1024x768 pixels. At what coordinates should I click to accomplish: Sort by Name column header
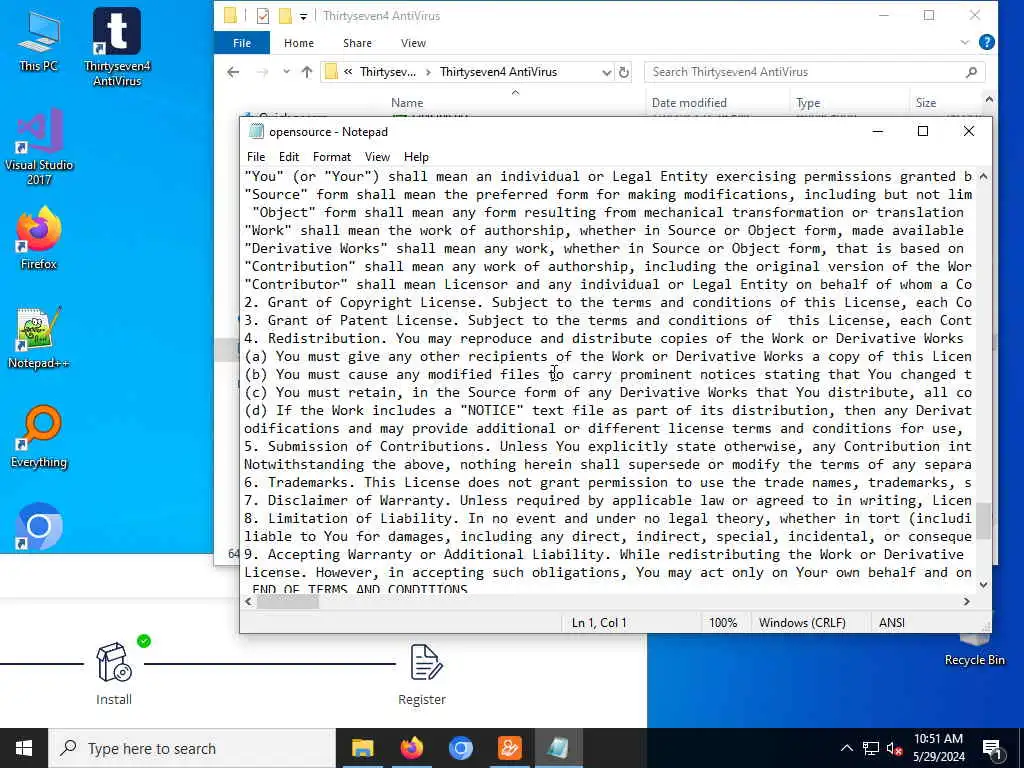tap(407, 103)
